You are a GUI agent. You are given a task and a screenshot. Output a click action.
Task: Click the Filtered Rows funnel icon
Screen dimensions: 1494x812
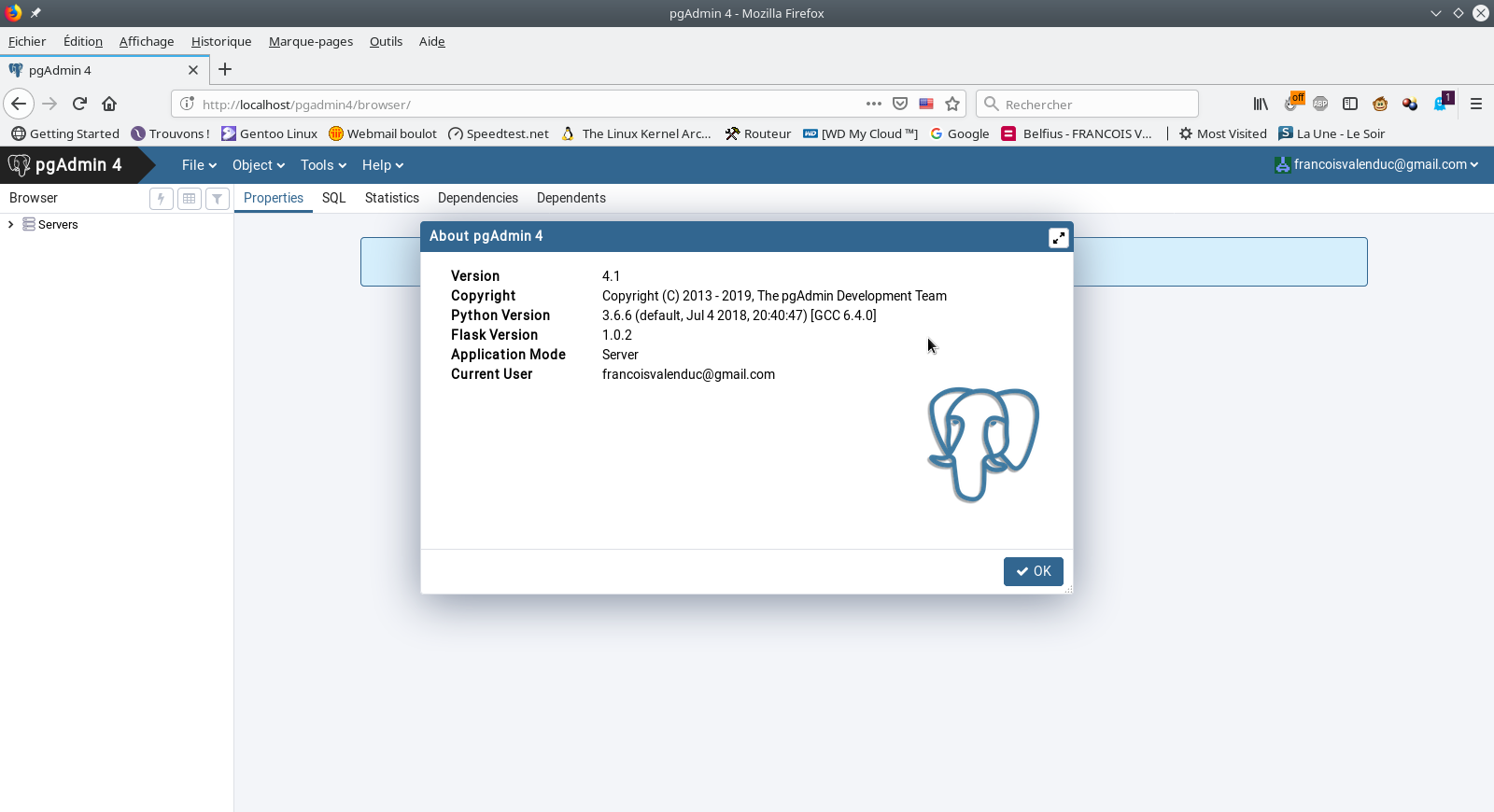point(218,199)
